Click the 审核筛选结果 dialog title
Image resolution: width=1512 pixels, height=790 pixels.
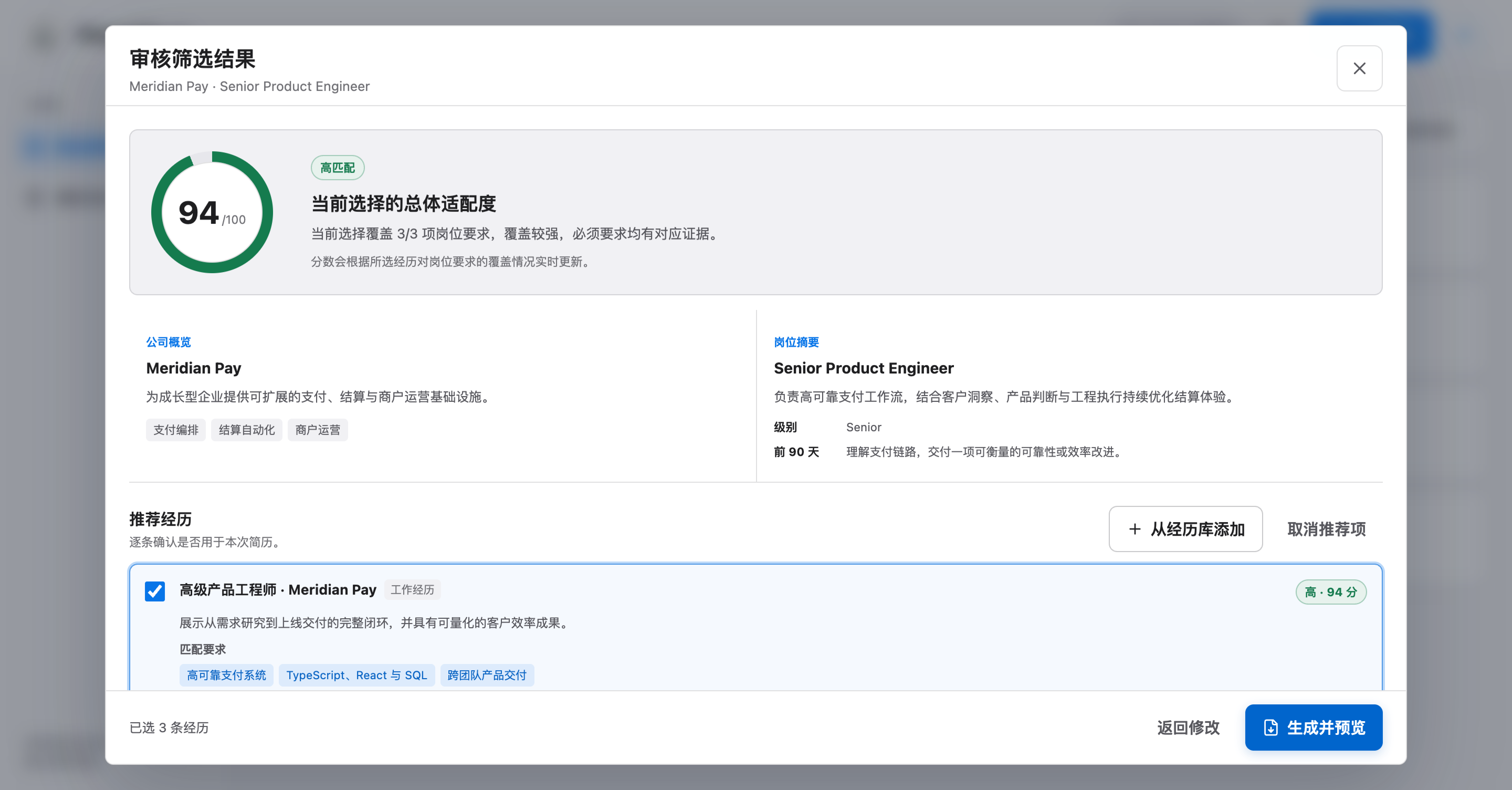tap(193, 59)
